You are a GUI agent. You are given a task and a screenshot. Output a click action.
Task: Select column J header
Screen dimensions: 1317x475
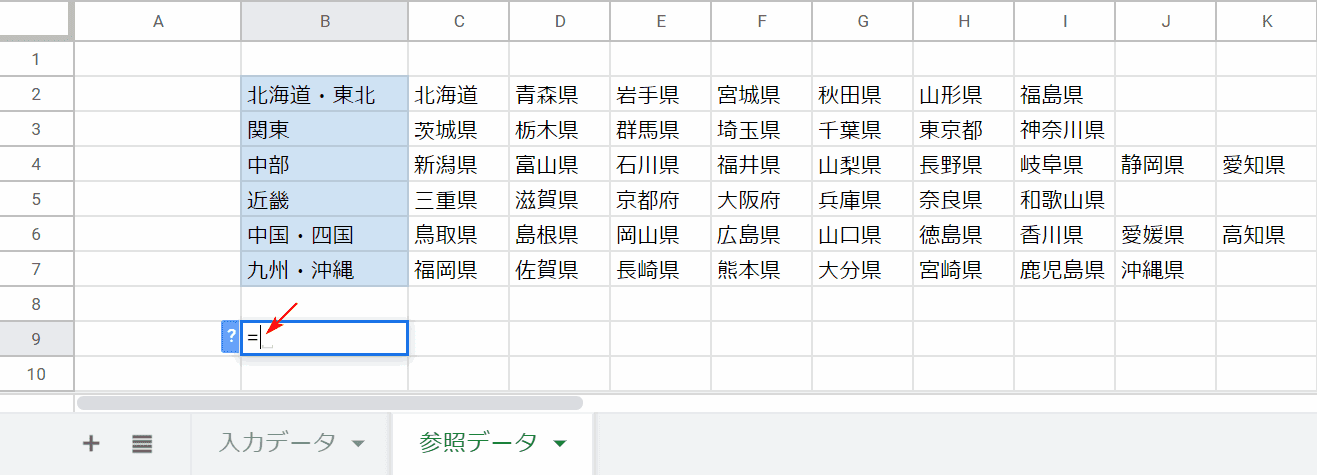coord(1165,20)
